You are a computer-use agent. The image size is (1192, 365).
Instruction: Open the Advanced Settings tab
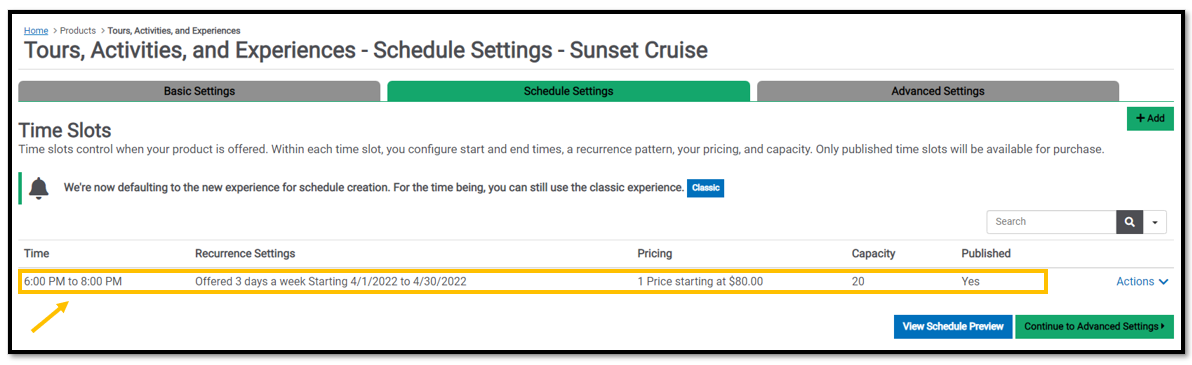coord(937,91)
